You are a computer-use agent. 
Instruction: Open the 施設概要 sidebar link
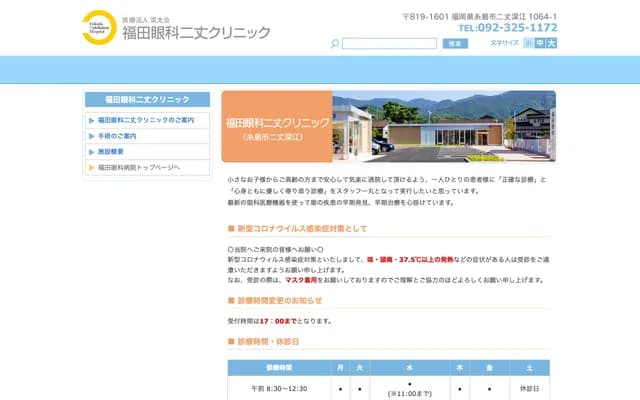(x=111, y=151)
